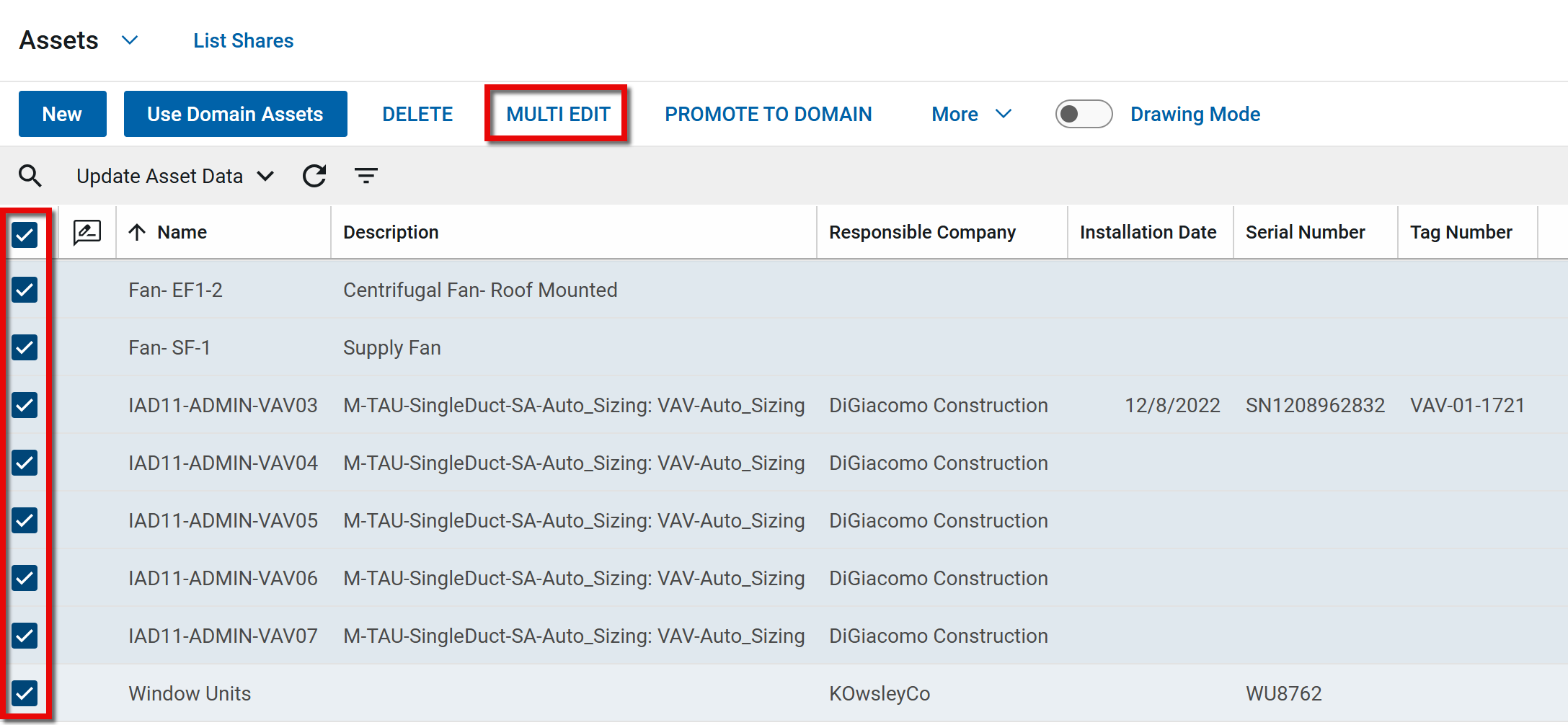Toggle the Drawing Mode switch
1568x725 pixels.
pyautogui.click(x=1083, y=114)
